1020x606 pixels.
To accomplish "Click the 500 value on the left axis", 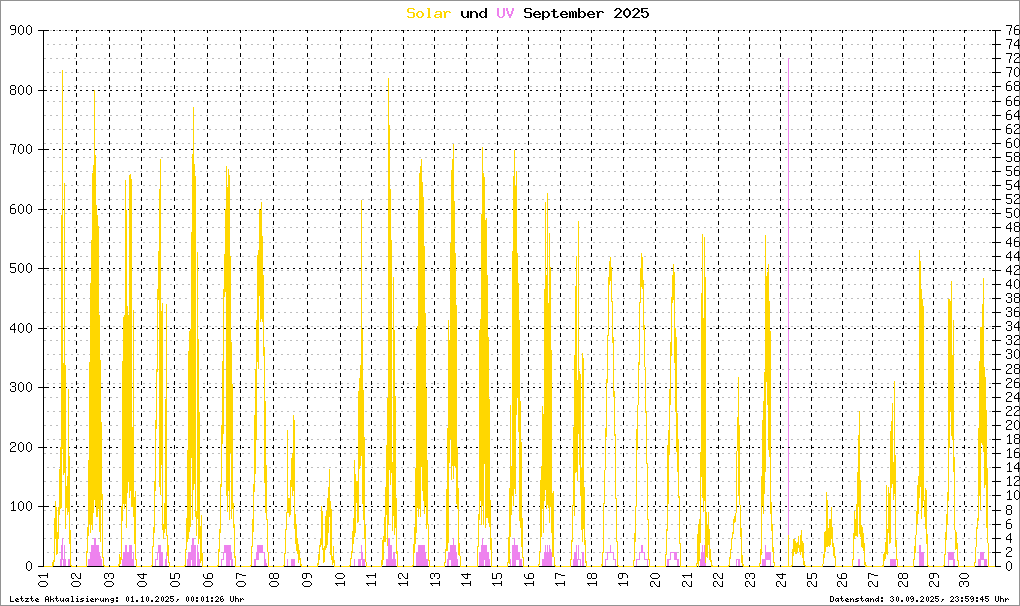I will [x=21, y=269].
